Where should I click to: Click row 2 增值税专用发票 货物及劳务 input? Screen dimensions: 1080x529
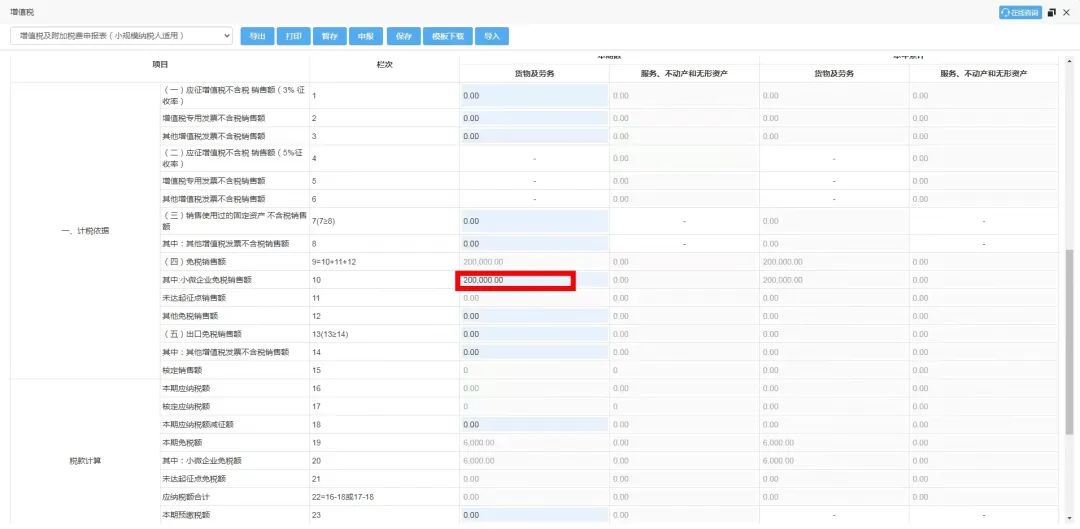coord(534,118)
